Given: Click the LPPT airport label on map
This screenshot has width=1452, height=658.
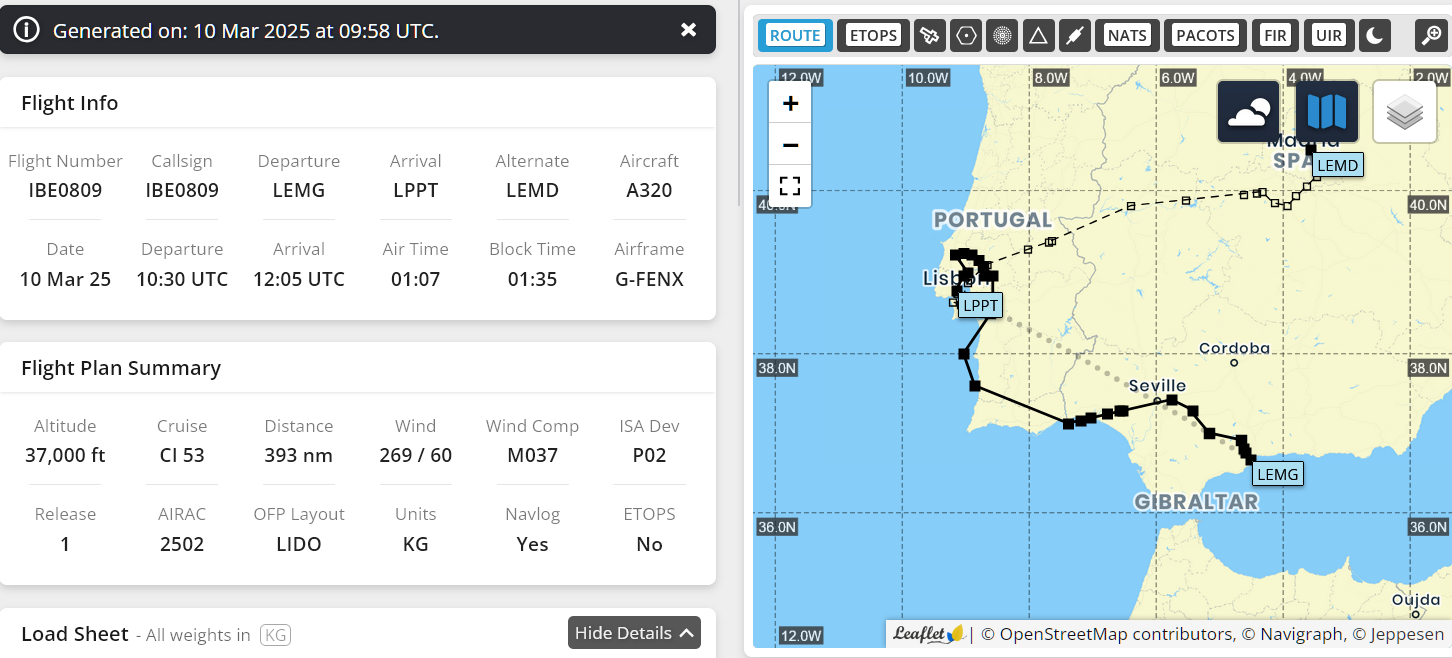Looking at the screenshot, I should click(x=980, y=306).
